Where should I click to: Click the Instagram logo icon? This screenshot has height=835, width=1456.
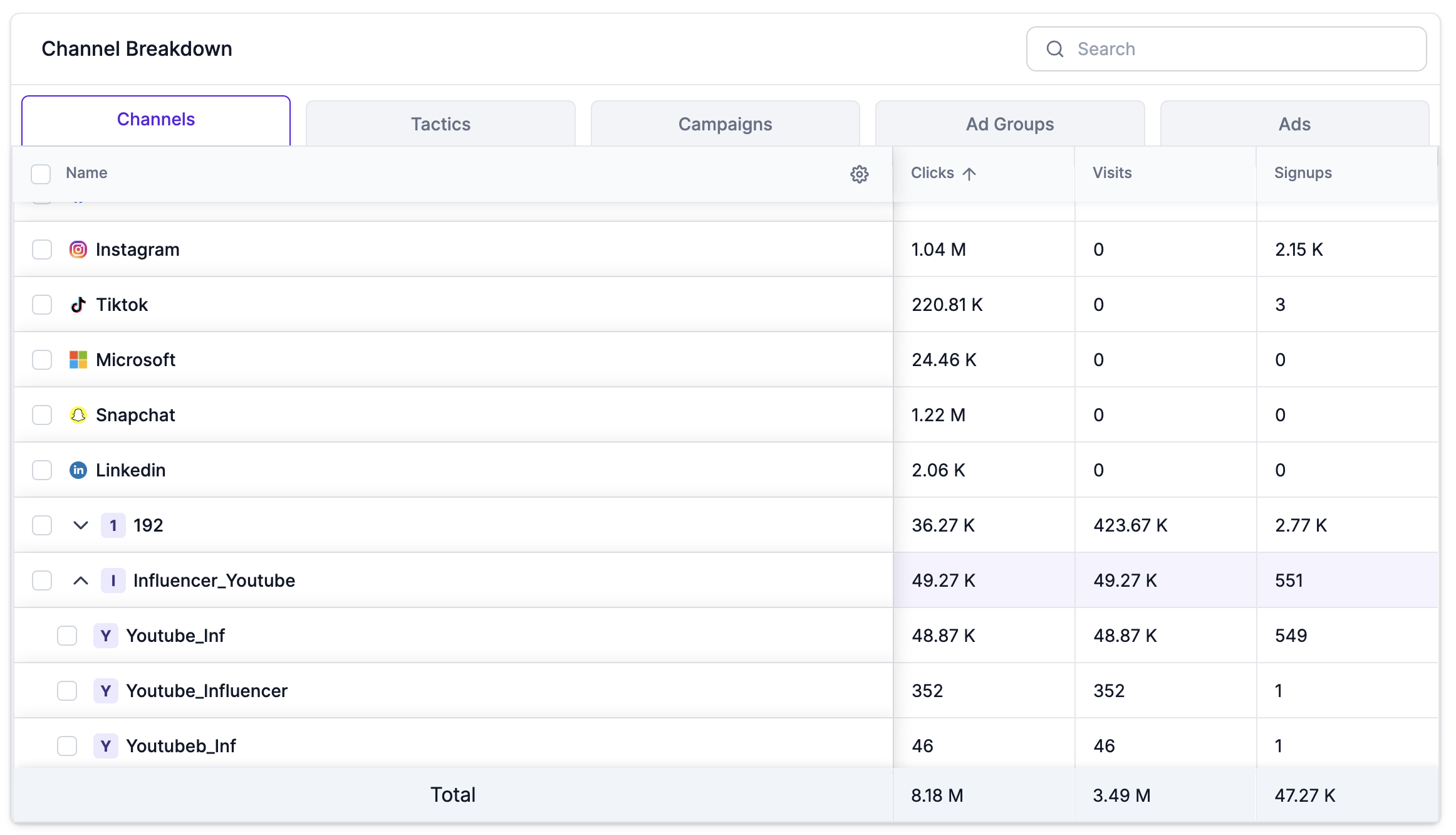pyautogui.click(x=78, y=249)
